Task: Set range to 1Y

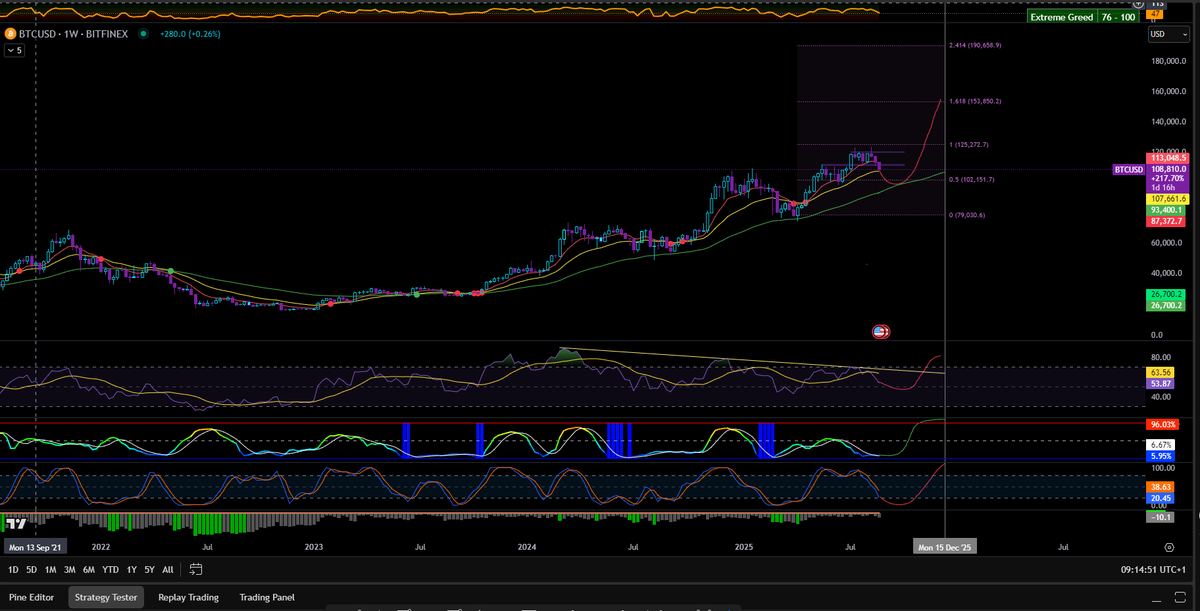Action: [x=131, y=569]
